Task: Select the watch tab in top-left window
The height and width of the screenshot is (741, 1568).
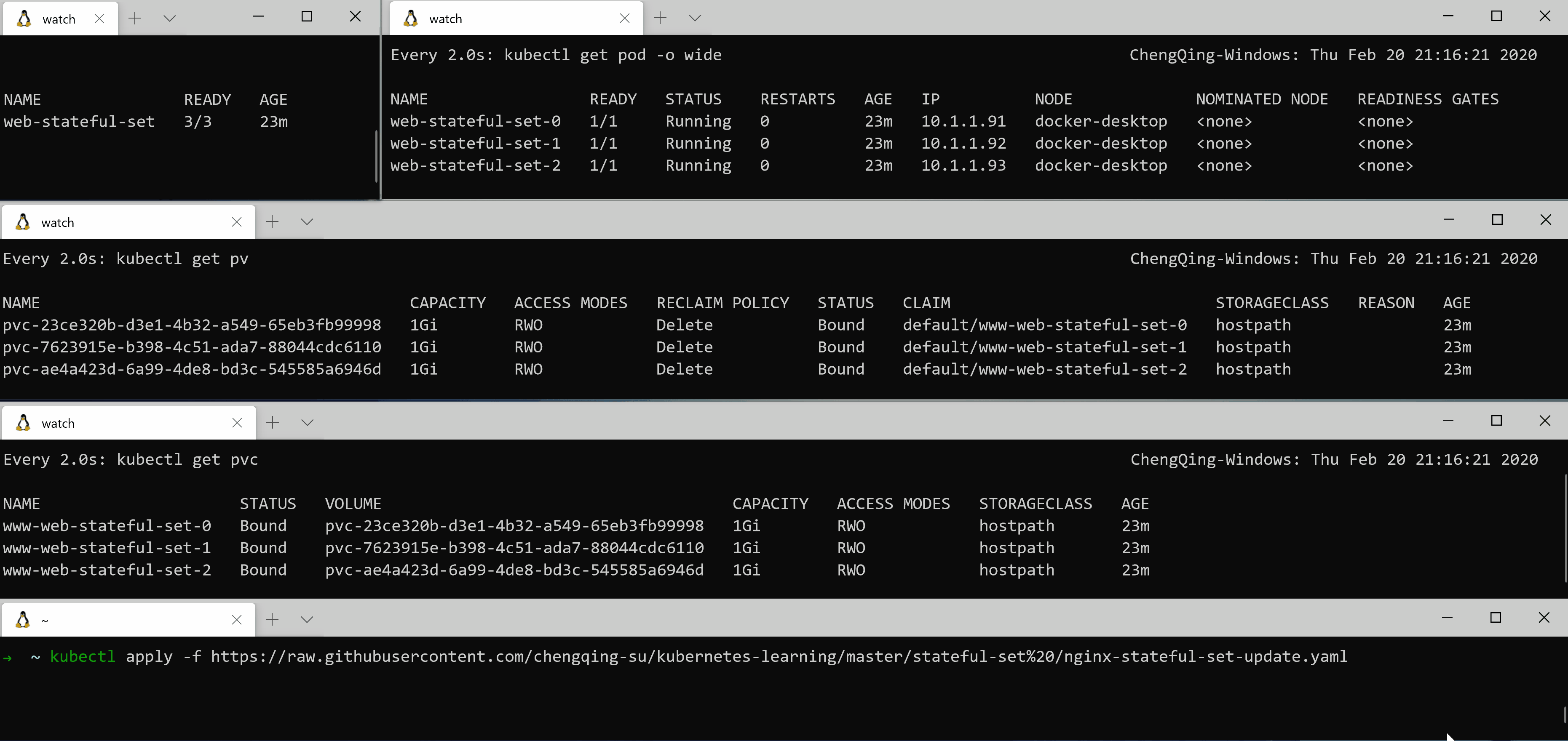Action: pos(59,19)
